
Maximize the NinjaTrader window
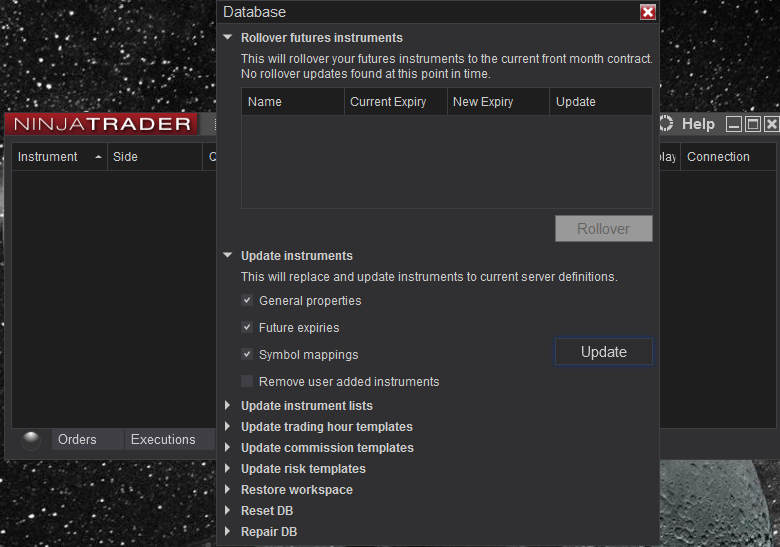(753, 124)
